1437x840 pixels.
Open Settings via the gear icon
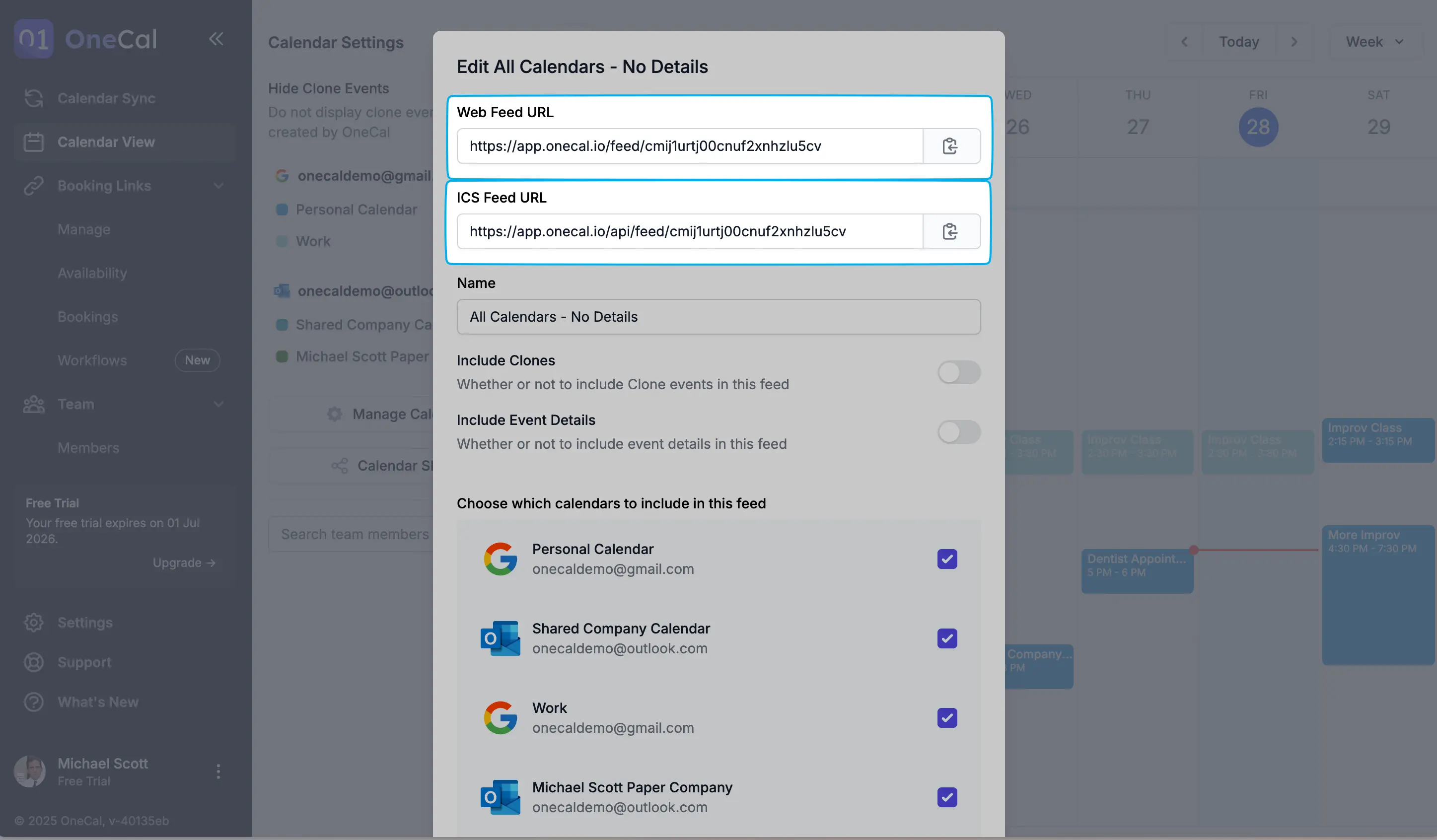34,622
